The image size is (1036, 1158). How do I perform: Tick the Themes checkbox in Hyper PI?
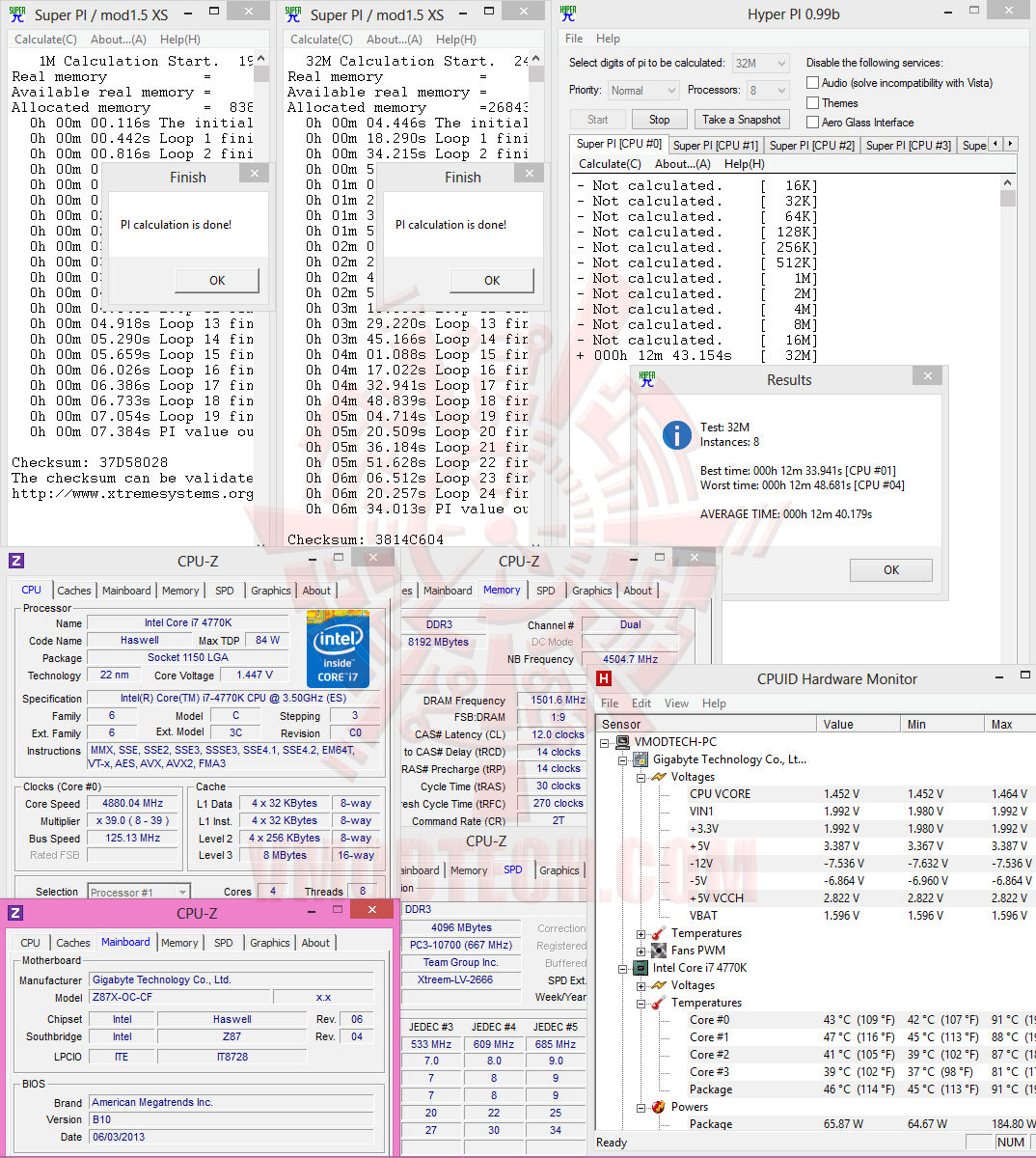click(x=813, y=103)
